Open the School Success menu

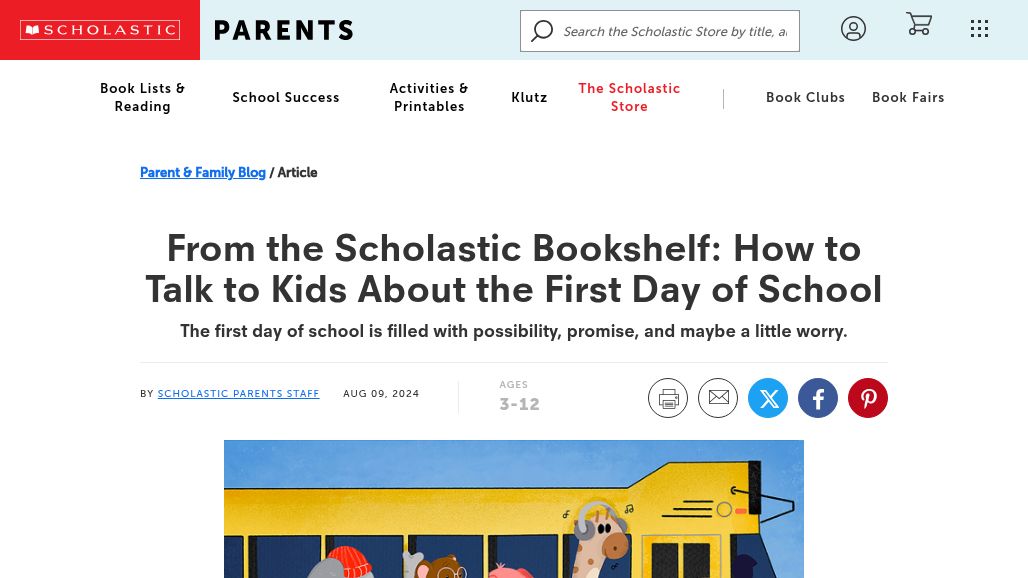pos(286,97)
